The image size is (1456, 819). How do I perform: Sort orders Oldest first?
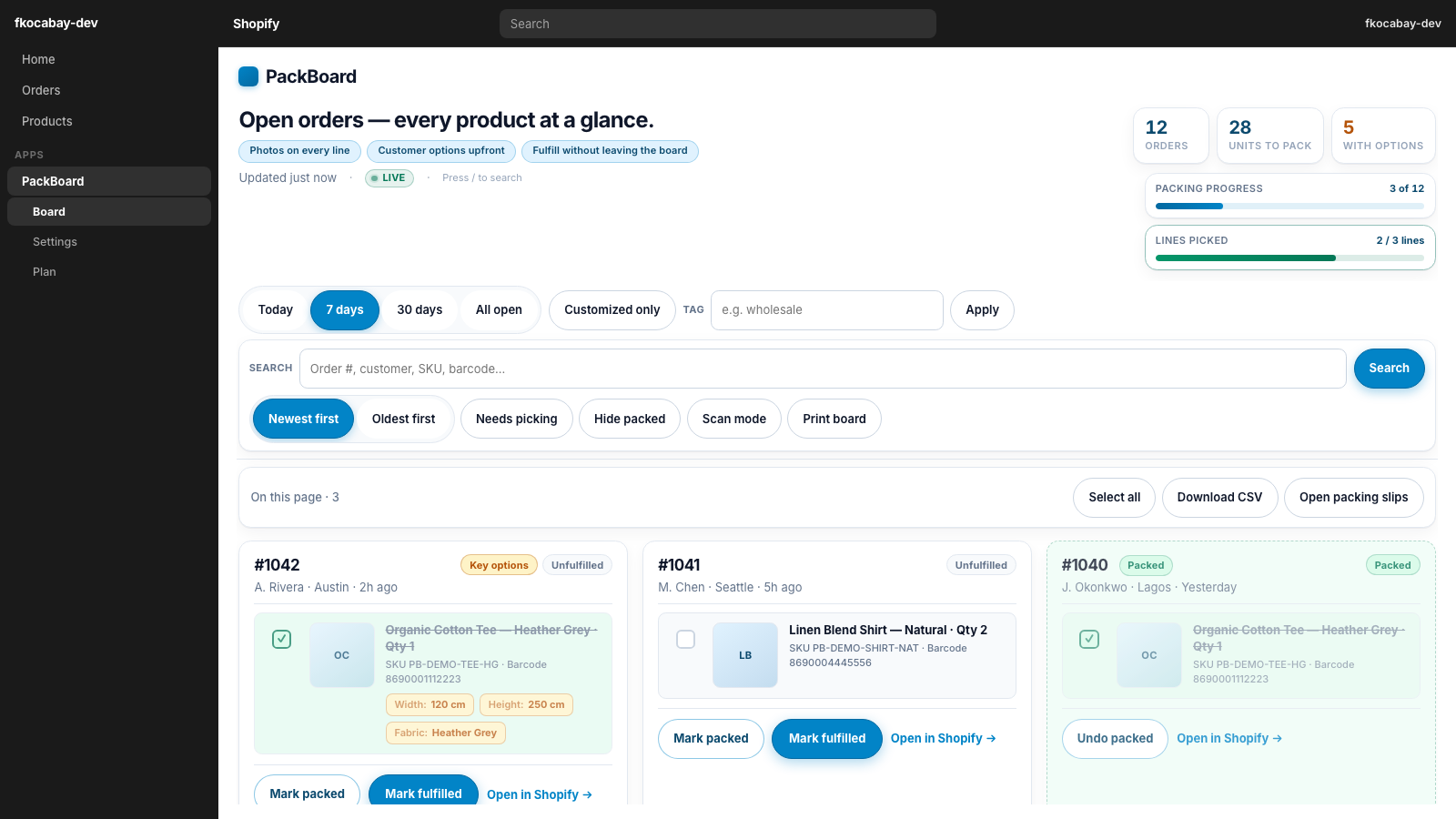404,419
